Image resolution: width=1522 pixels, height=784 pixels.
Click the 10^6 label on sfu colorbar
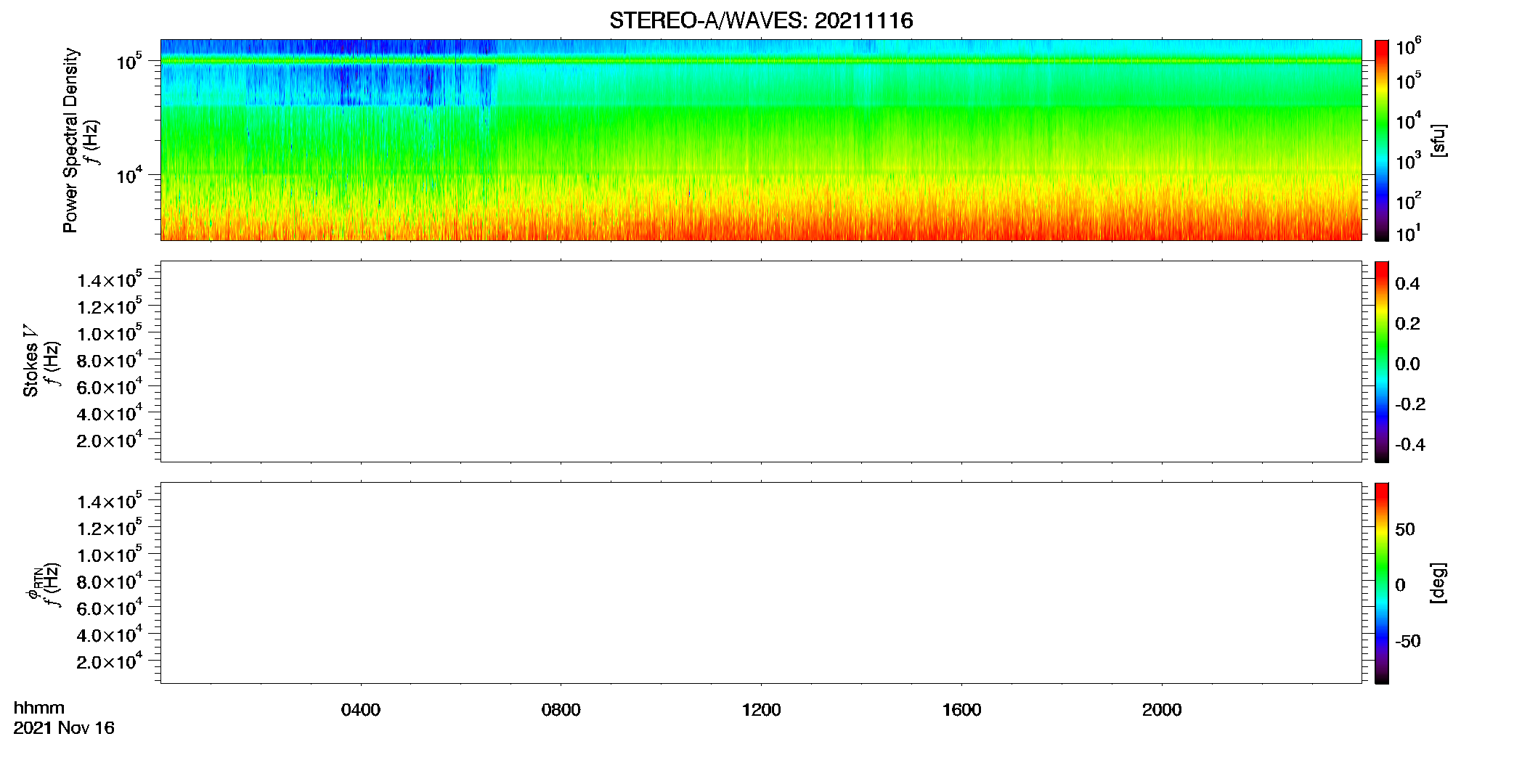(1409, 47)
